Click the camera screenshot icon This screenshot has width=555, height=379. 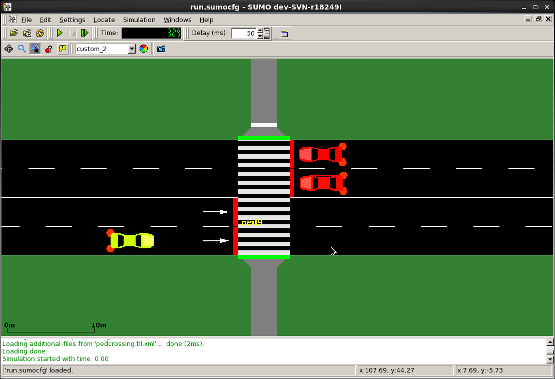coord(161,49)
